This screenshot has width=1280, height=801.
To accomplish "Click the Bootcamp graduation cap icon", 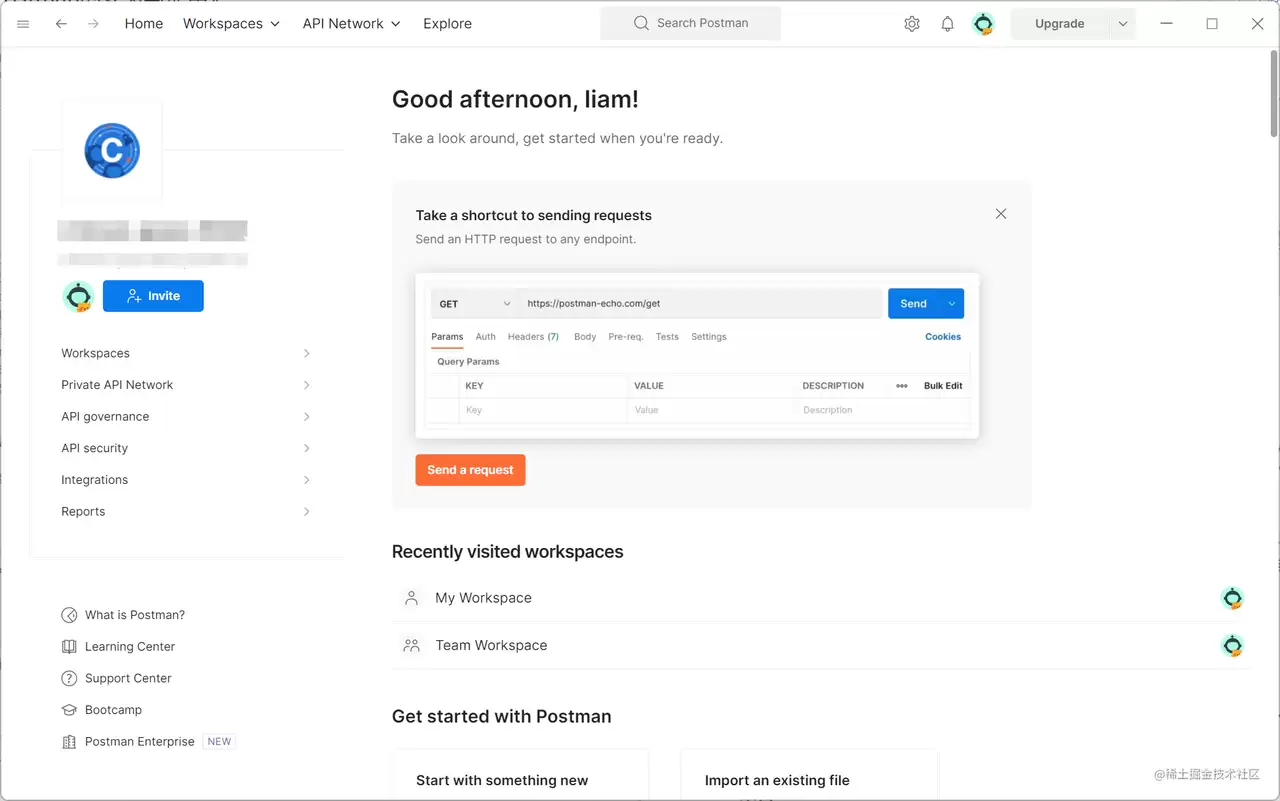I will [69, 710].
